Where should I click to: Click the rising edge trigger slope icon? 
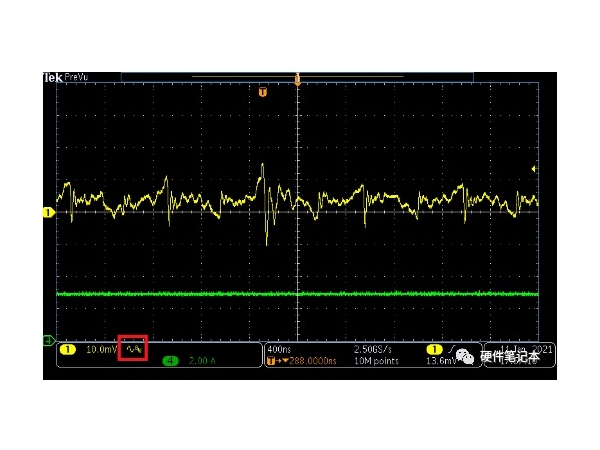pyautogui.click(x=452, y=349)
